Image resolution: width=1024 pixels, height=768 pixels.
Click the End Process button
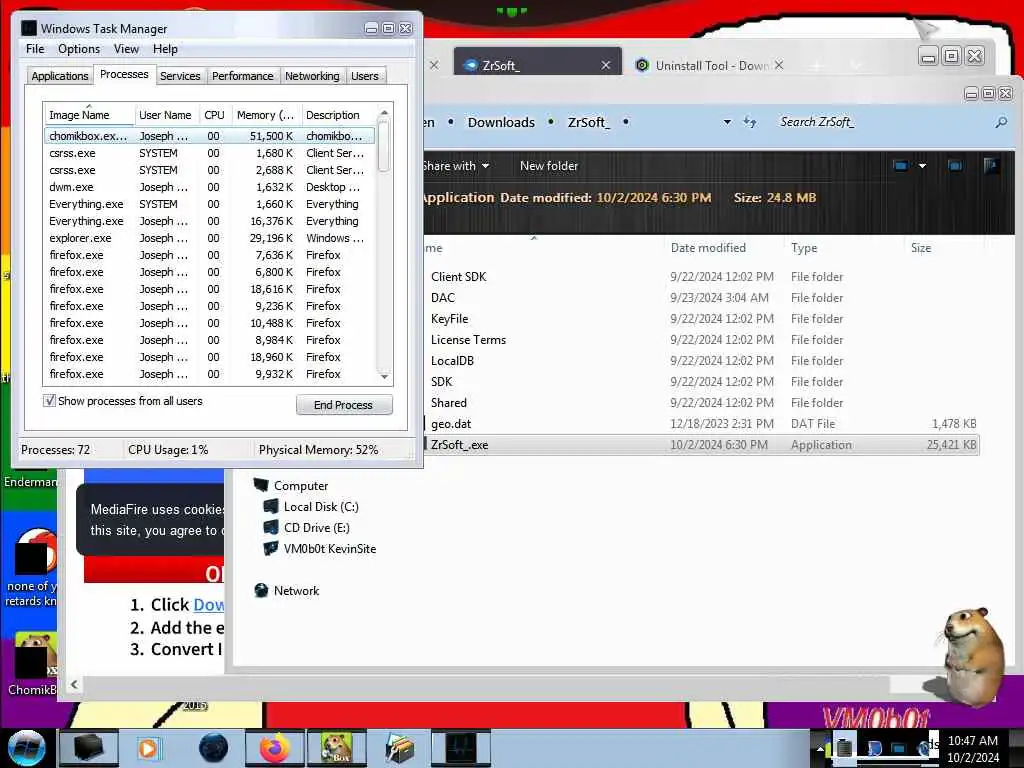point(344,405)
